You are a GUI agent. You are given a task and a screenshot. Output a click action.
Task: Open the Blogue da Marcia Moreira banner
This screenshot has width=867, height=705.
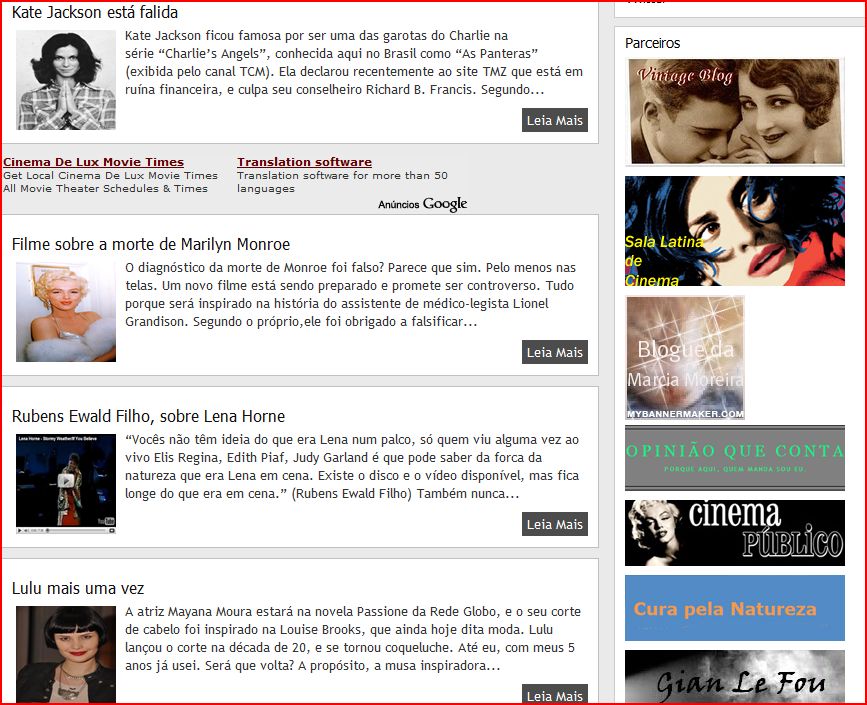pos(685,358)
